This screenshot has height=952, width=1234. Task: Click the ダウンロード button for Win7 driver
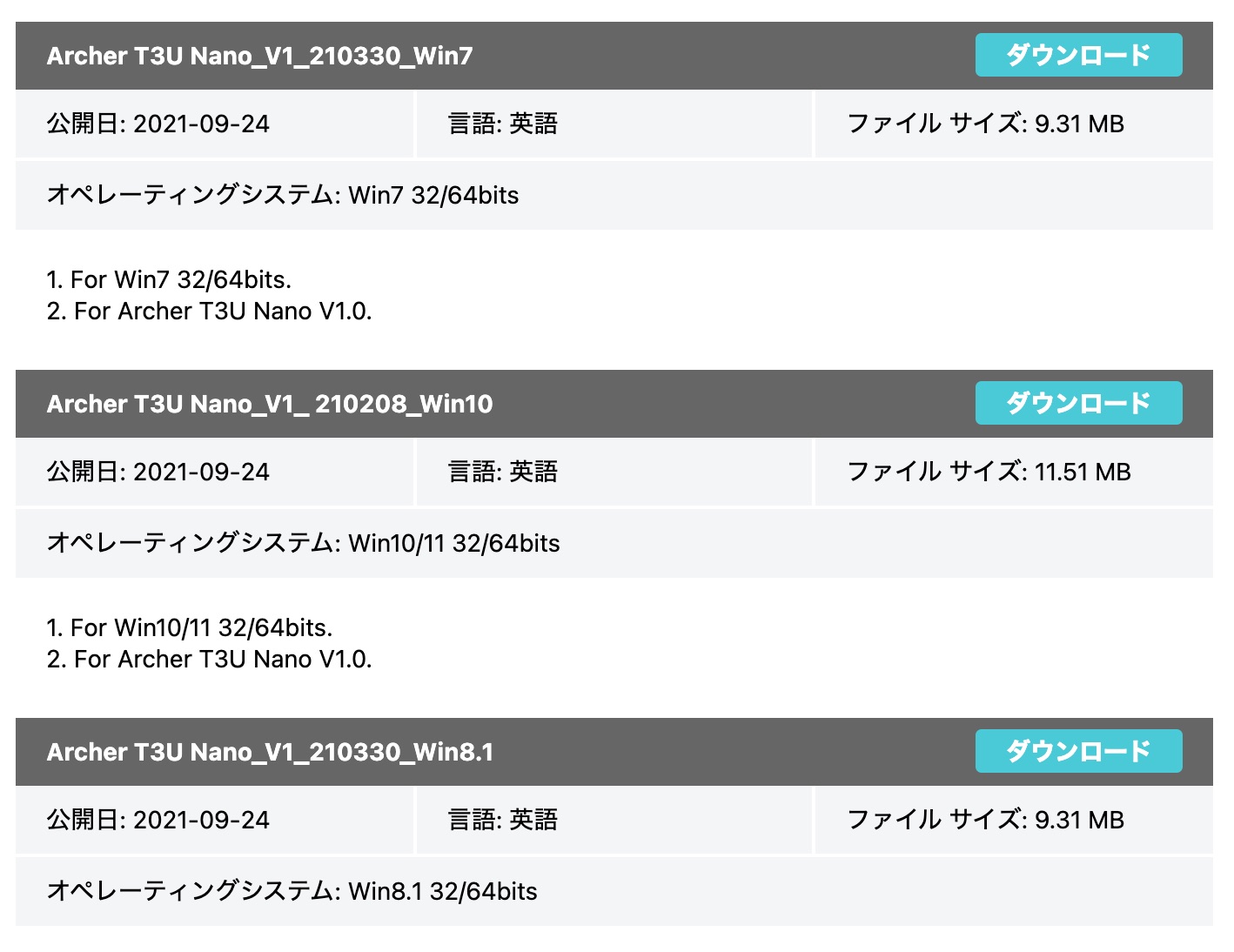click(1078, 55)
